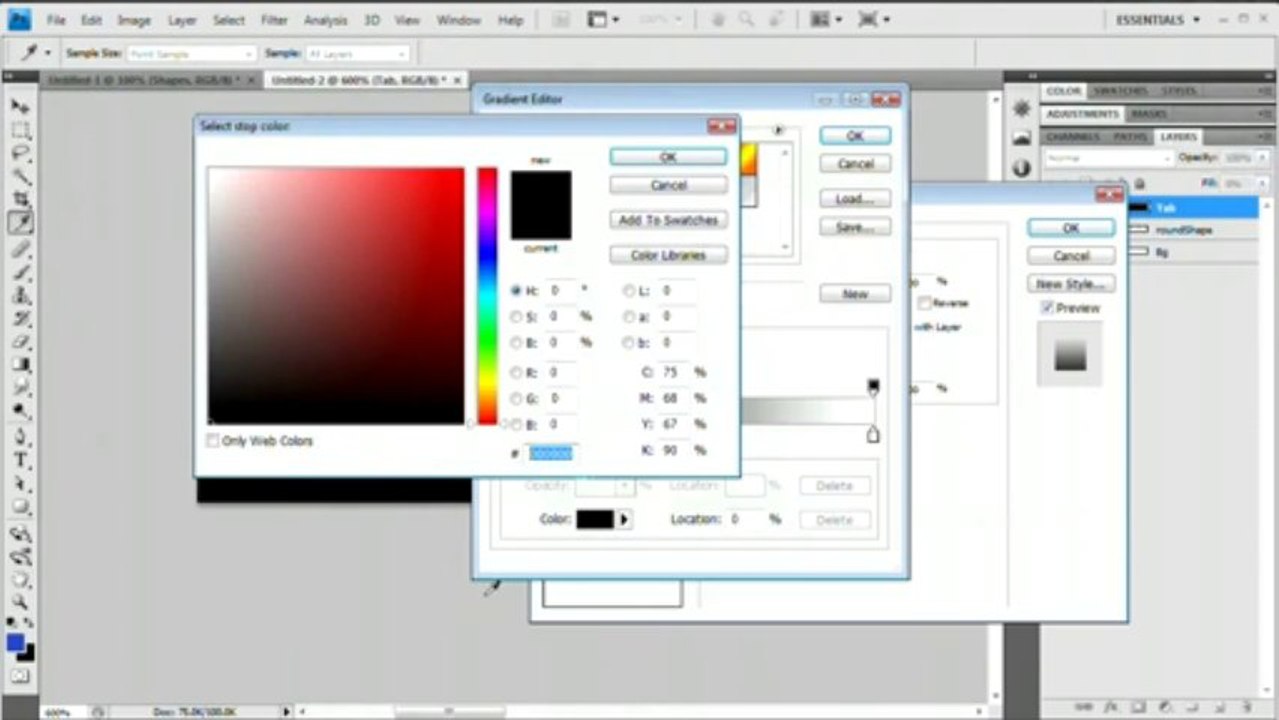Select the Horizontal Type tool
The image size is (1279, 720).
(x=20, y=461)
